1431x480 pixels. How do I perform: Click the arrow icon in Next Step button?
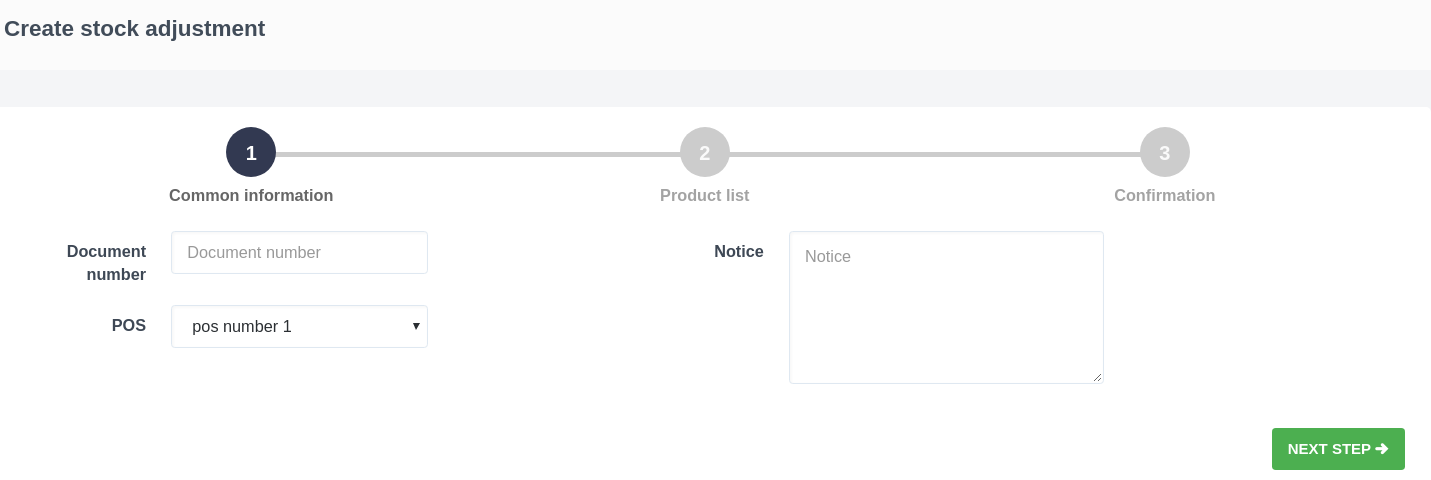1382,449
